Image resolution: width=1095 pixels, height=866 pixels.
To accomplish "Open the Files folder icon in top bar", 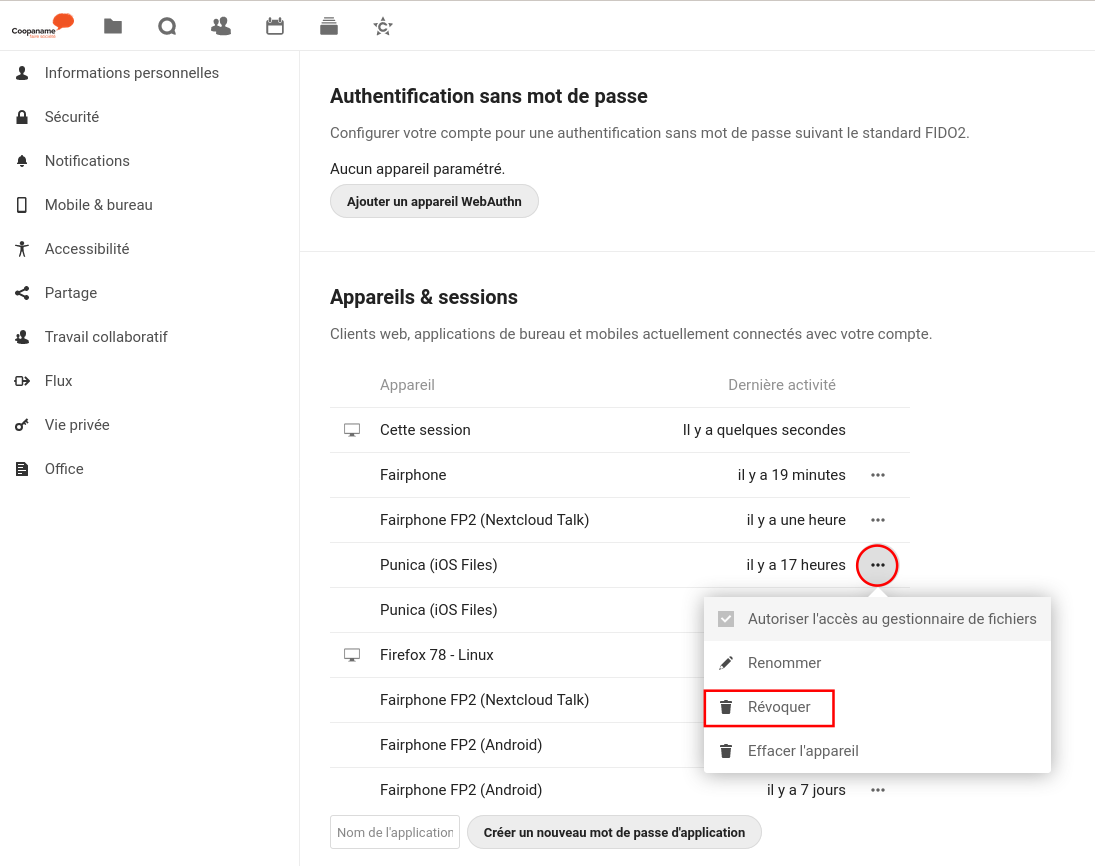I will coord(113,26).
